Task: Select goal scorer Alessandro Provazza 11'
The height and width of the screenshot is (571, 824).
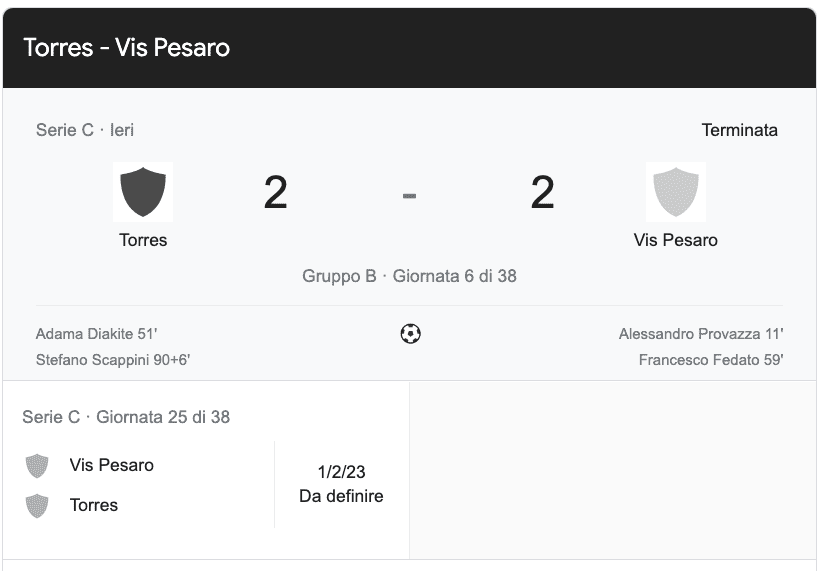Action: pos(700,334)
